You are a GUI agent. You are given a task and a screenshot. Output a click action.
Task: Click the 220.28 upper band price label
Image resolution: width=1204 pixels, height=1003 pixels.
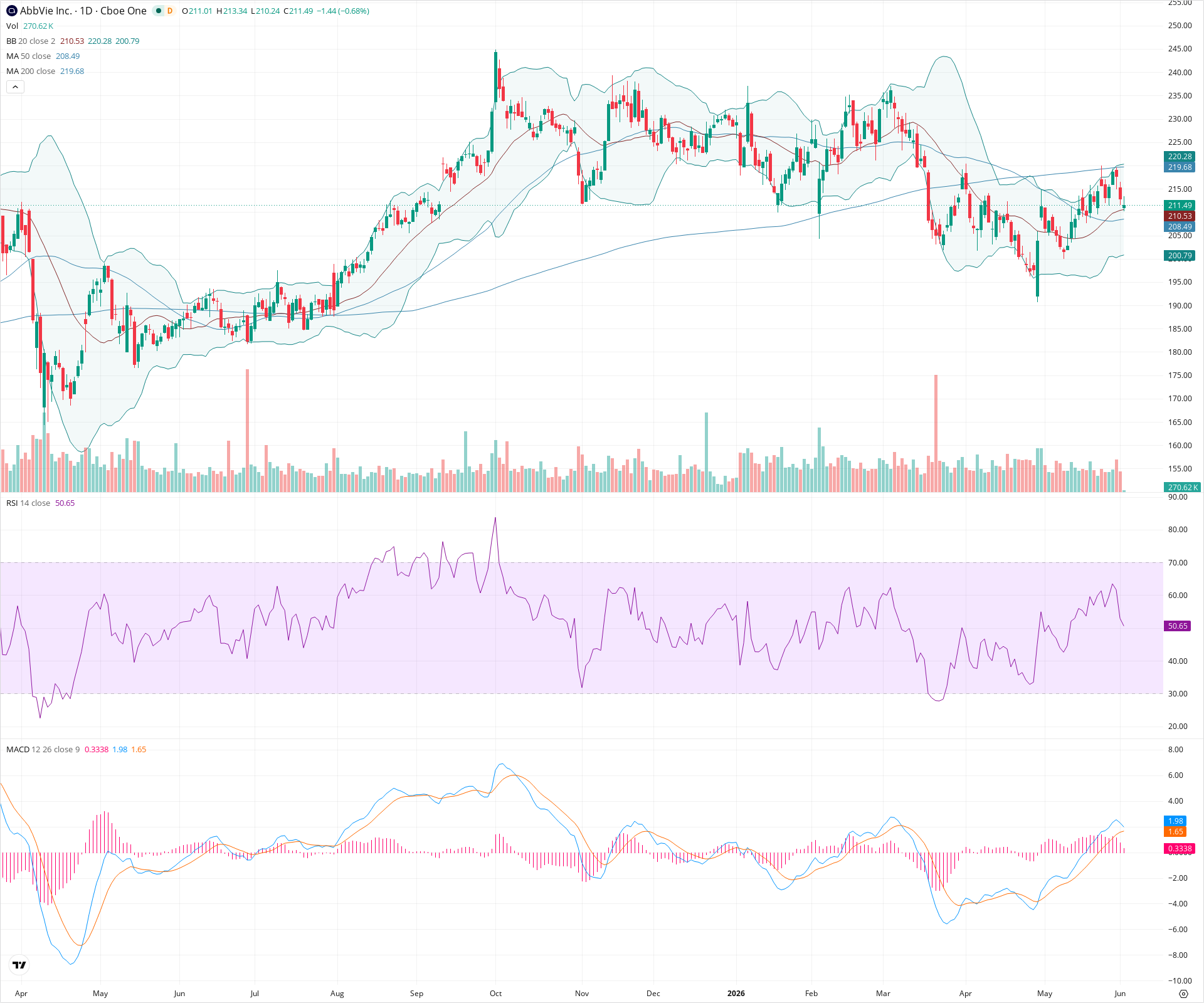(1180, 157)
